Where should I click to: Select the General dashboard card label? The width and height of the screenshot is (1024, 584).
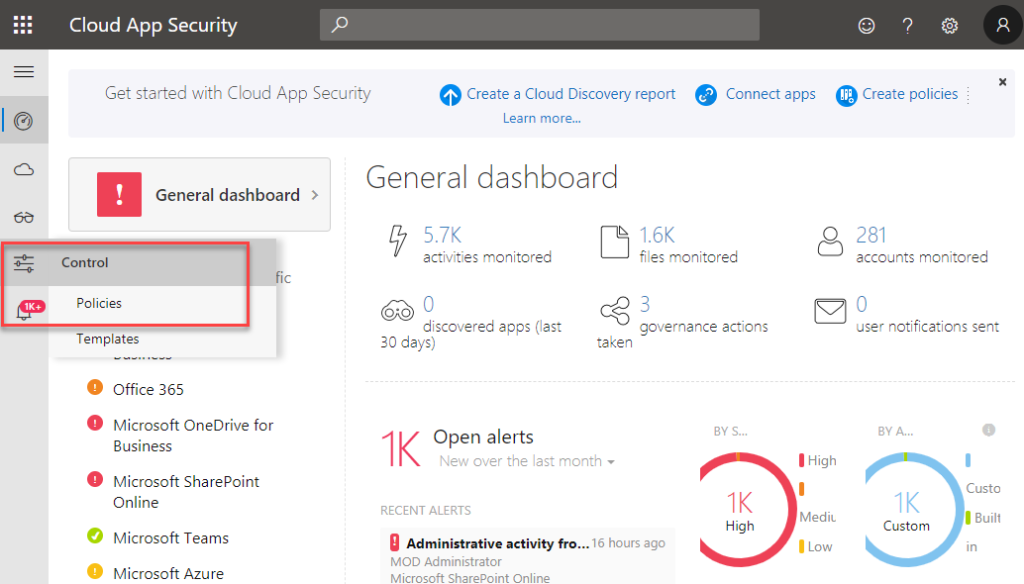[x=227, y=195]
